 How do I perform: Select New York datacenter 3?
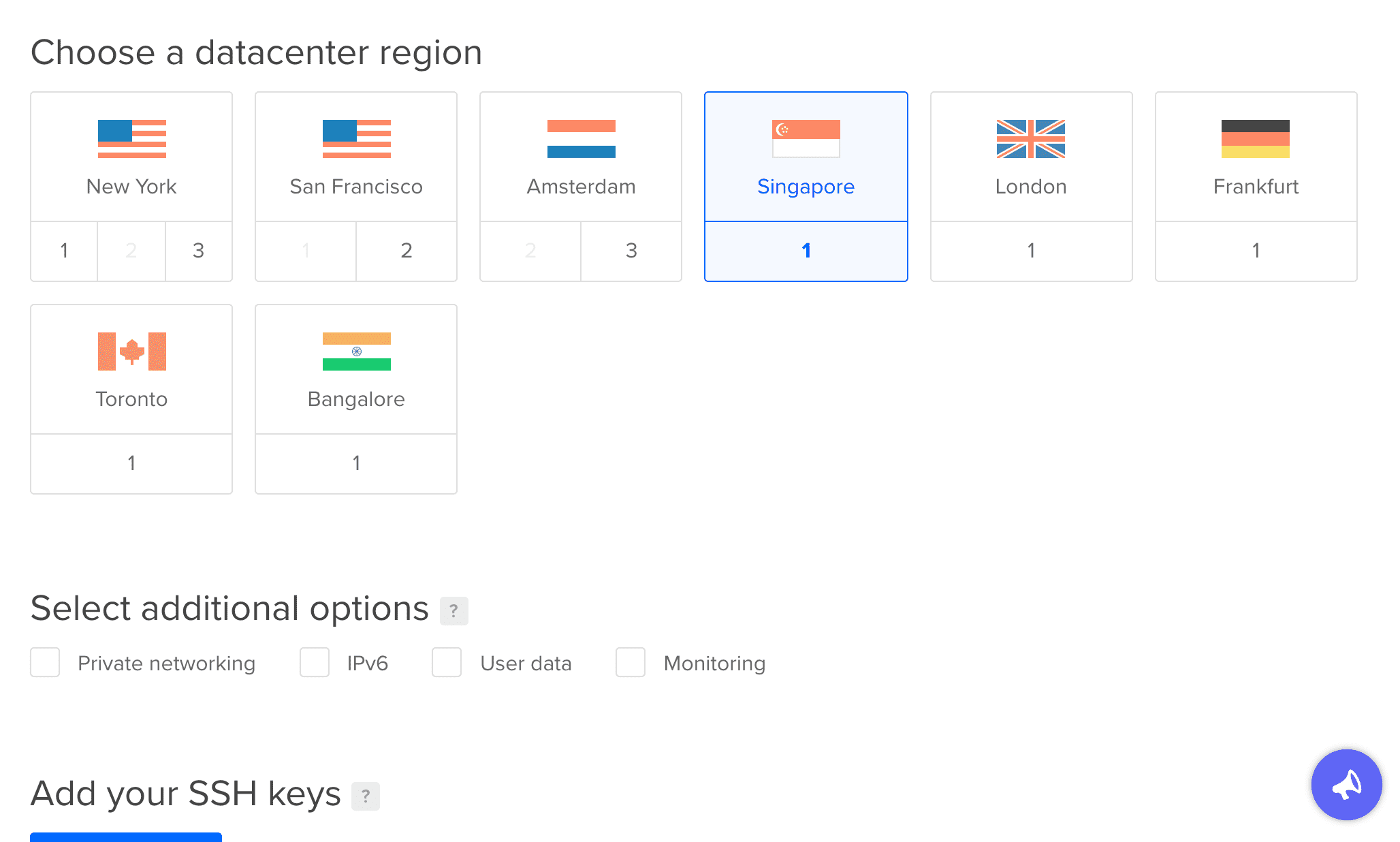point(198,251)
